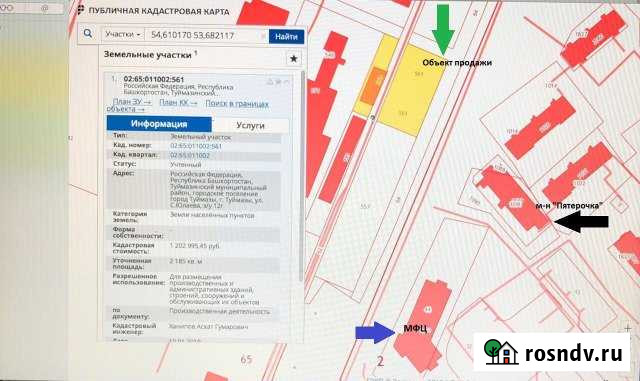Open the План КК link

pos(178,102)
